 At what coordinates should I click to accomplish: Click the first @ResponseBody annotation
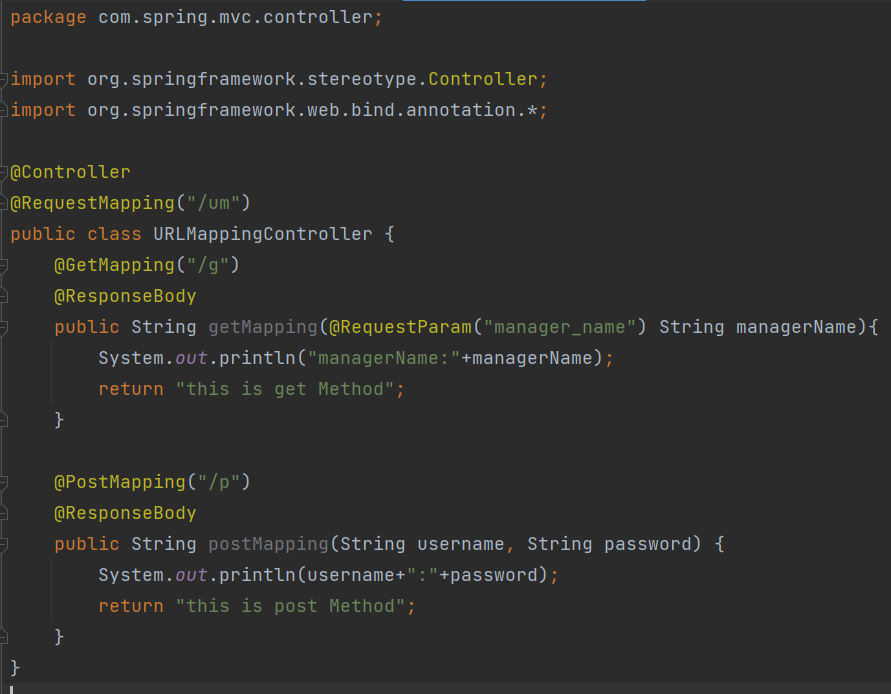[x=125, y=296]
